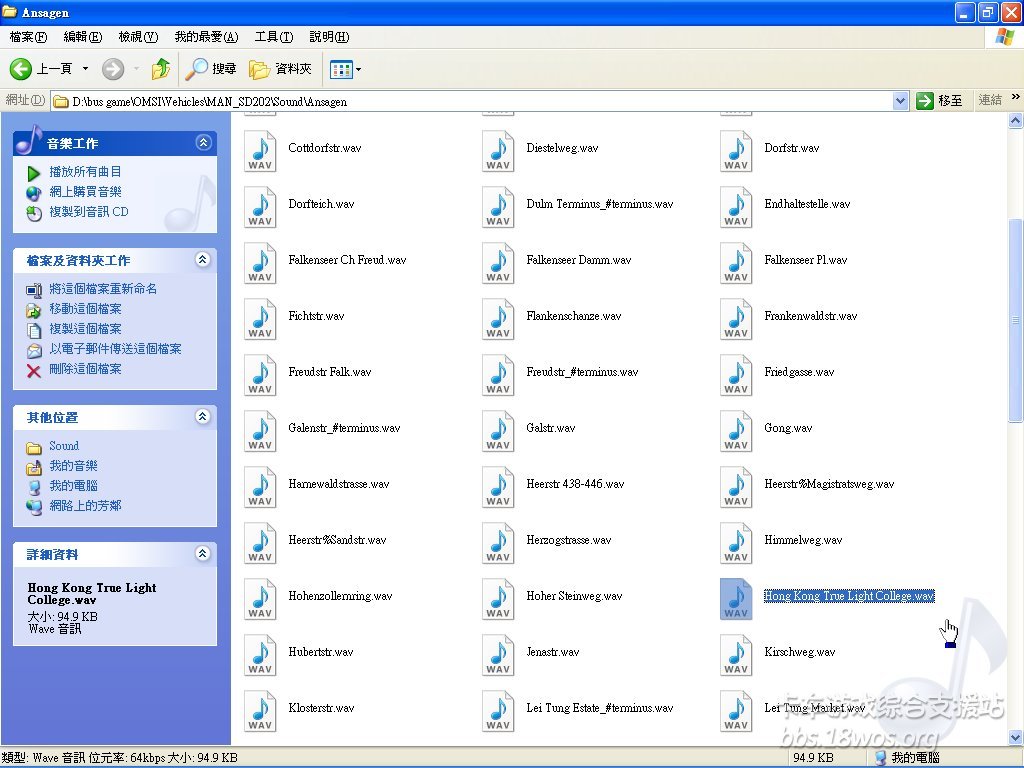
Task: Collapse the File and Folder Tasks panel
Action: pos(203,260)
